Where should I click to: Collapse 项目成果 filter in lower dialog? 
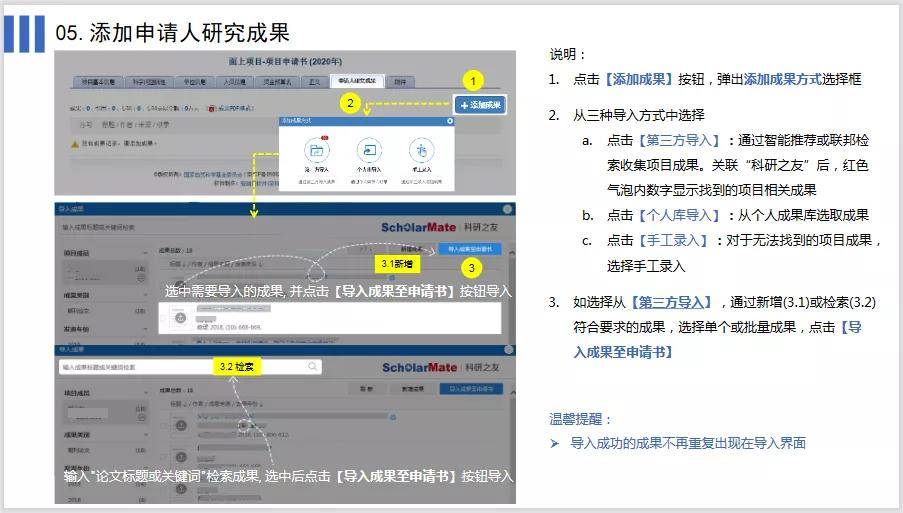[x=145, y=393]
